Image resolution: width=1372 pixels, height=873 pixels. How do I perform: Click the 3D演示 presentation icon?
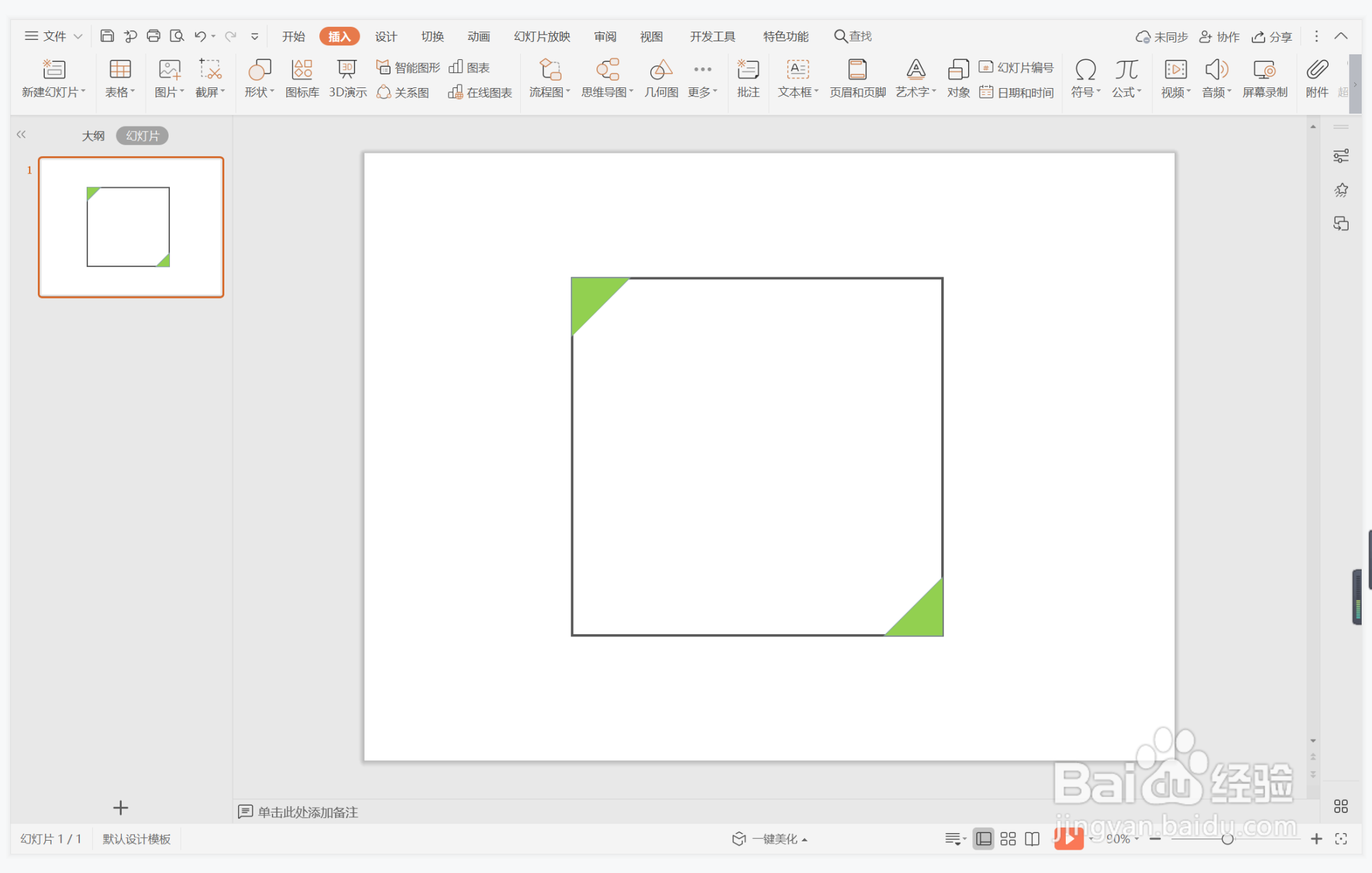(x=347, y=78)
